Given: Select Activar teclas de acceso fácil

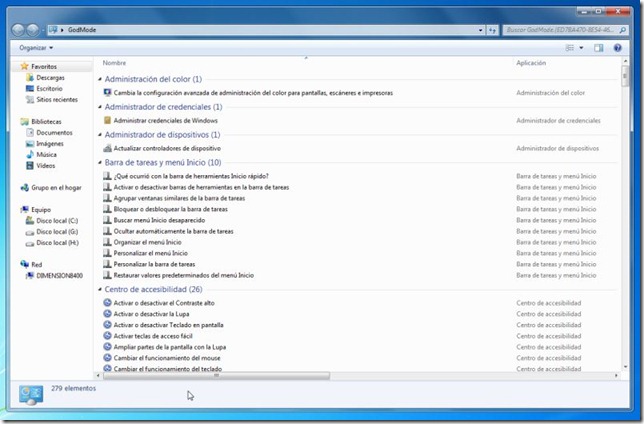Looking at the screenshot, I should pos(153,336).
